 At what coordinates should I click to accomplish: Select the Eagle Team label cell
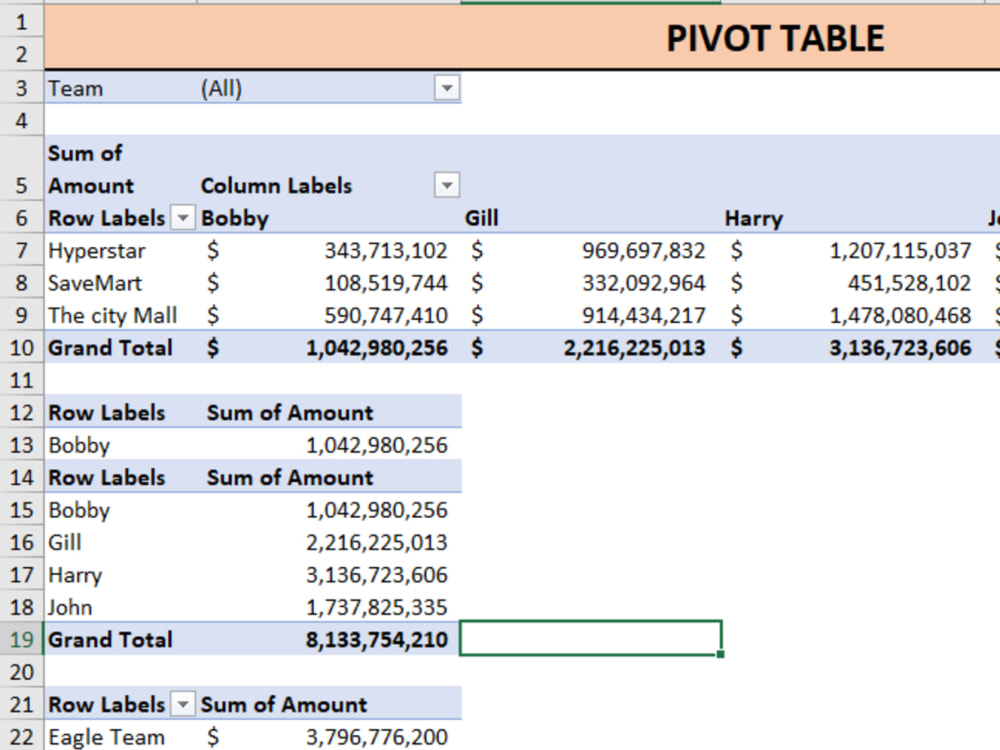point(121,737)
